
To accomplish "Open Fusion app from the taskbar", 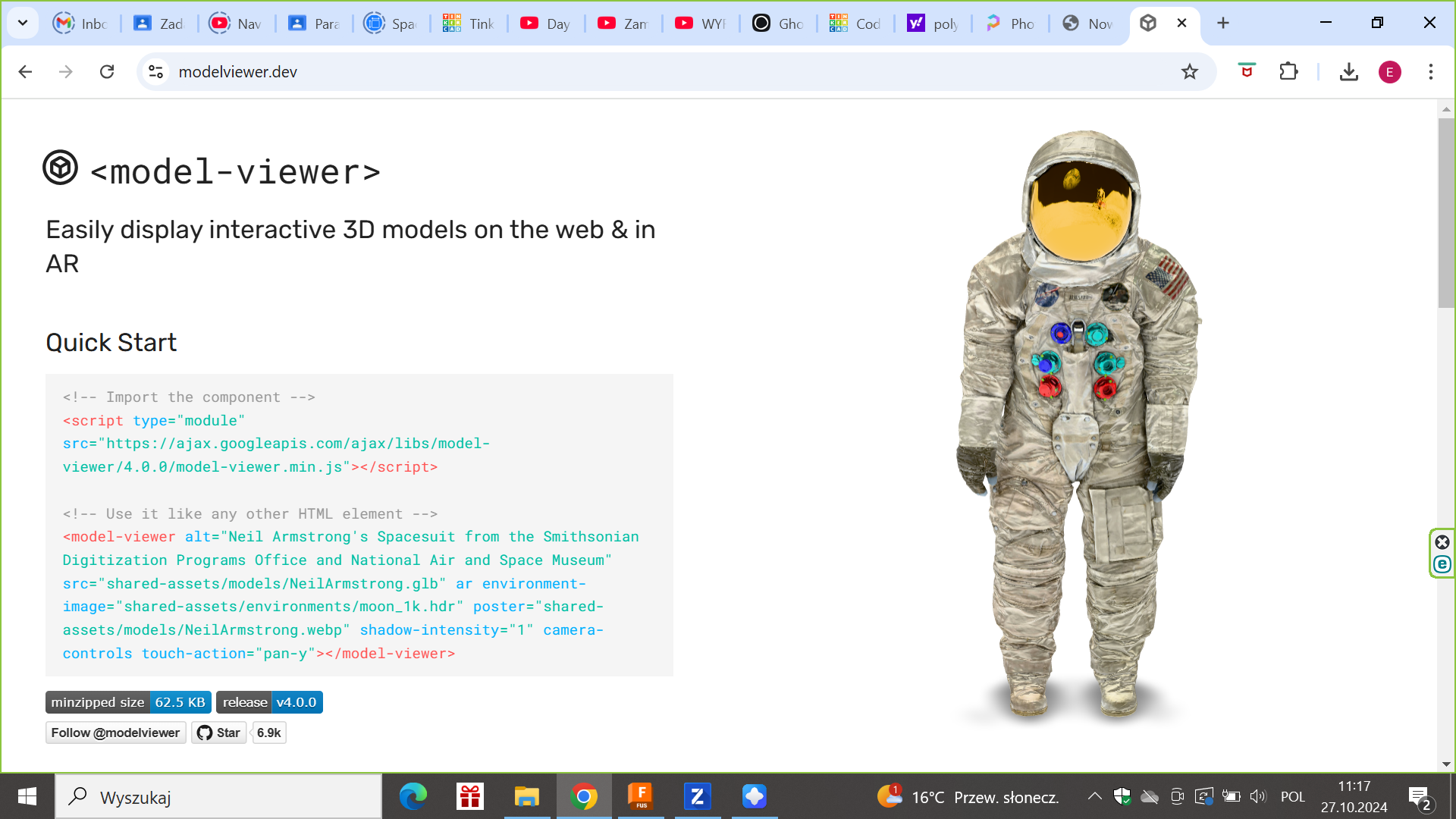I will tap(641, 796).
